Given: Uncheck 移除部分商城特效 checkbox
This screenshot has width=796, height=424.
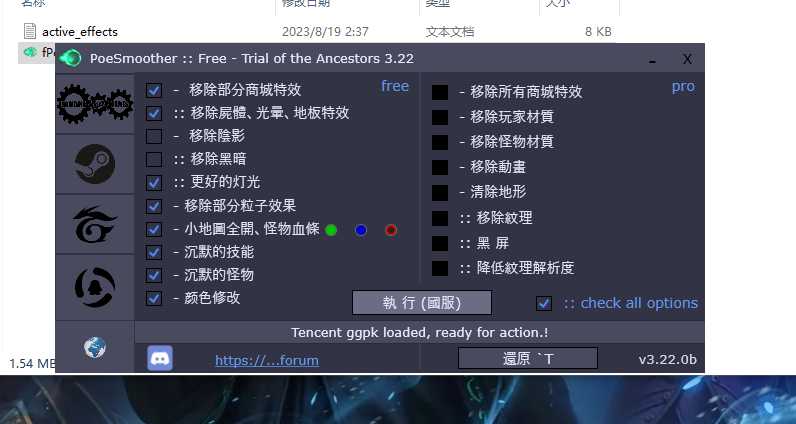Looking at the screenshot, I should tap(154, 90).
